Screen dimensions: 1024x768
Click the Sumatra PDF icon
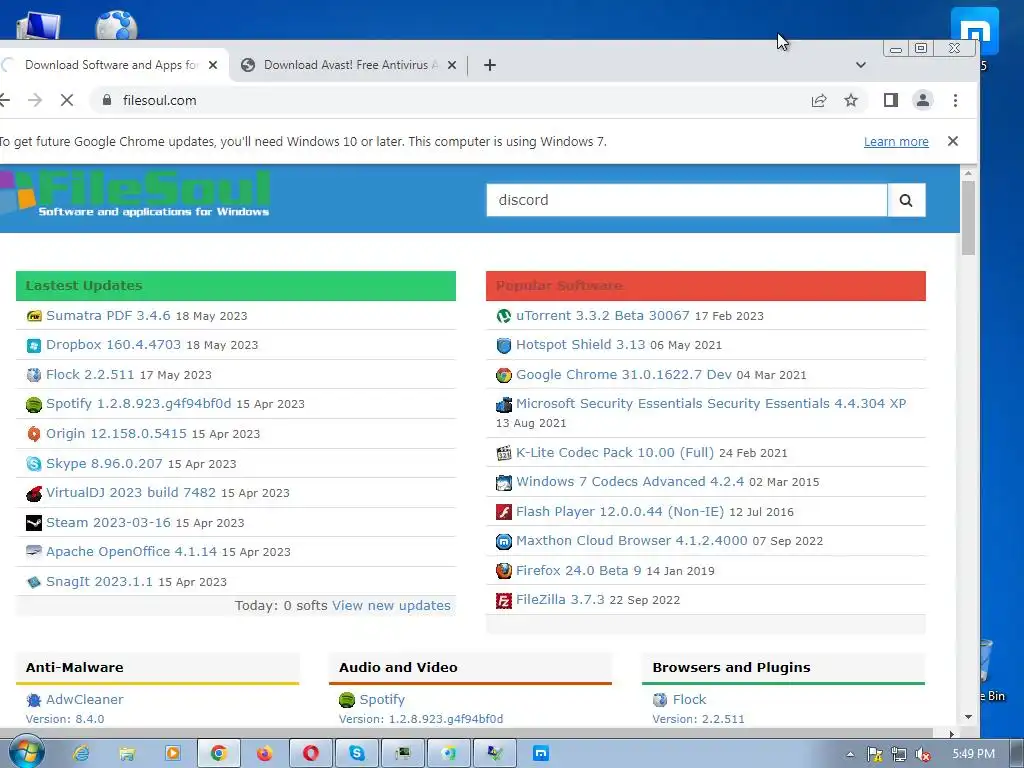click(34, 316)
